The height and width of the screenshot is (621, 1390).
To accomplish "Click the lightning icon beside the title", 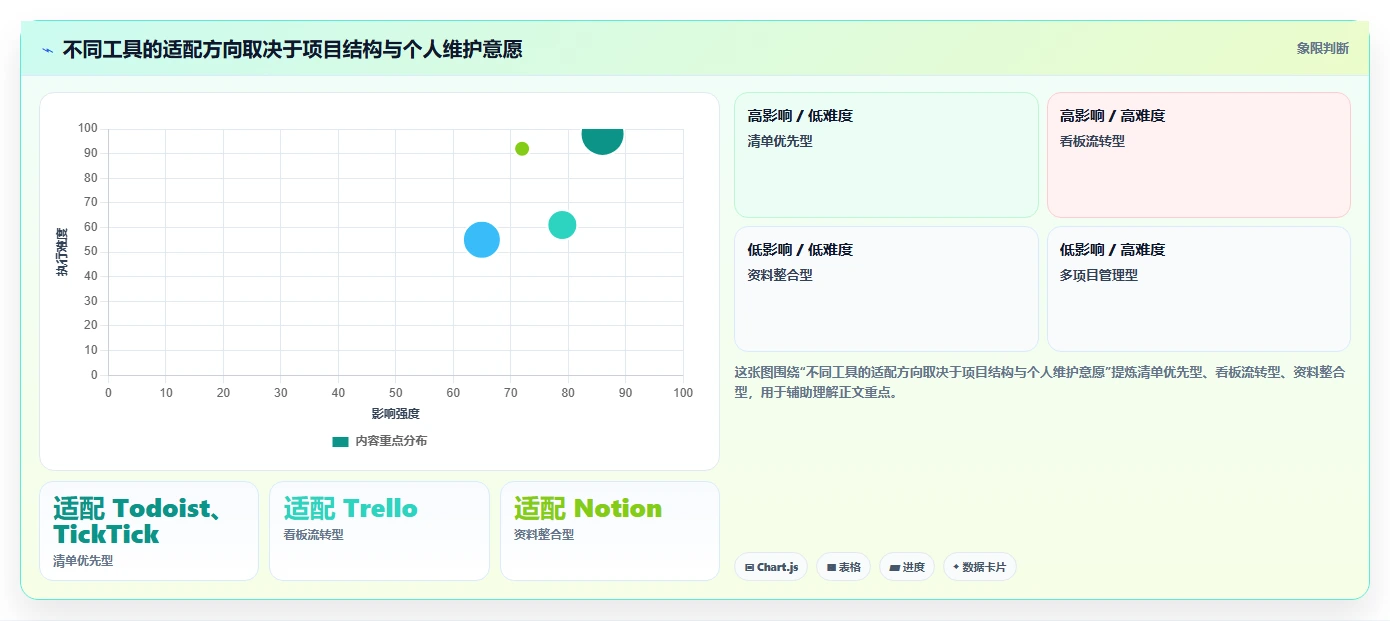I will point(47,50).
